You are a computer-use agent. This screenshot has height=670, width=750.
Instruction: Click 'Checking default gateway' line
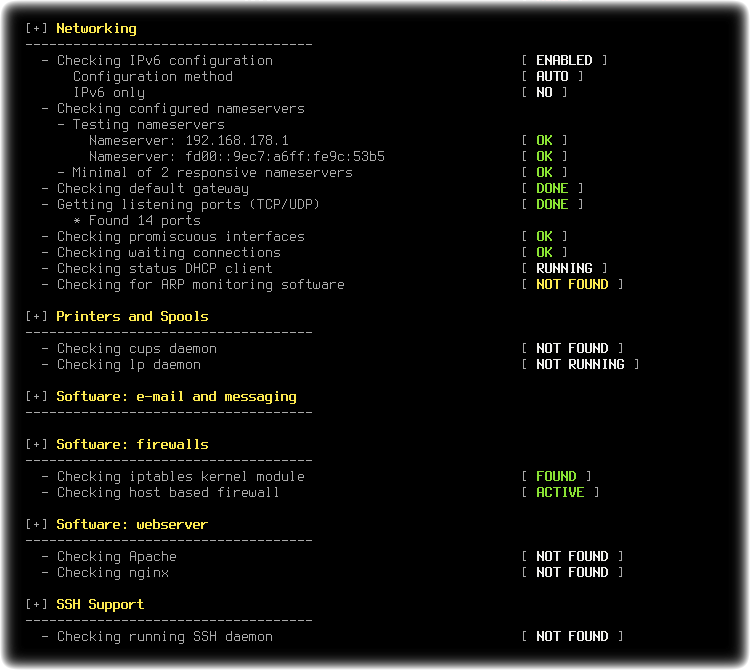tap(153, 189)
